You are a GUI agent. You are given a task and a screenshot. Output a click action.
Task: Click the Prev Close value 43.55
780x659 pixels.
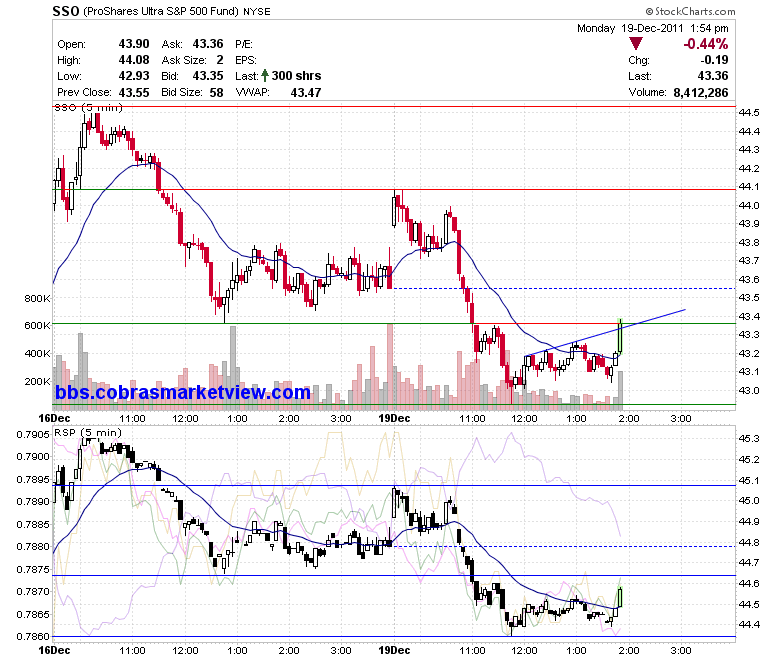coord(134,92)
